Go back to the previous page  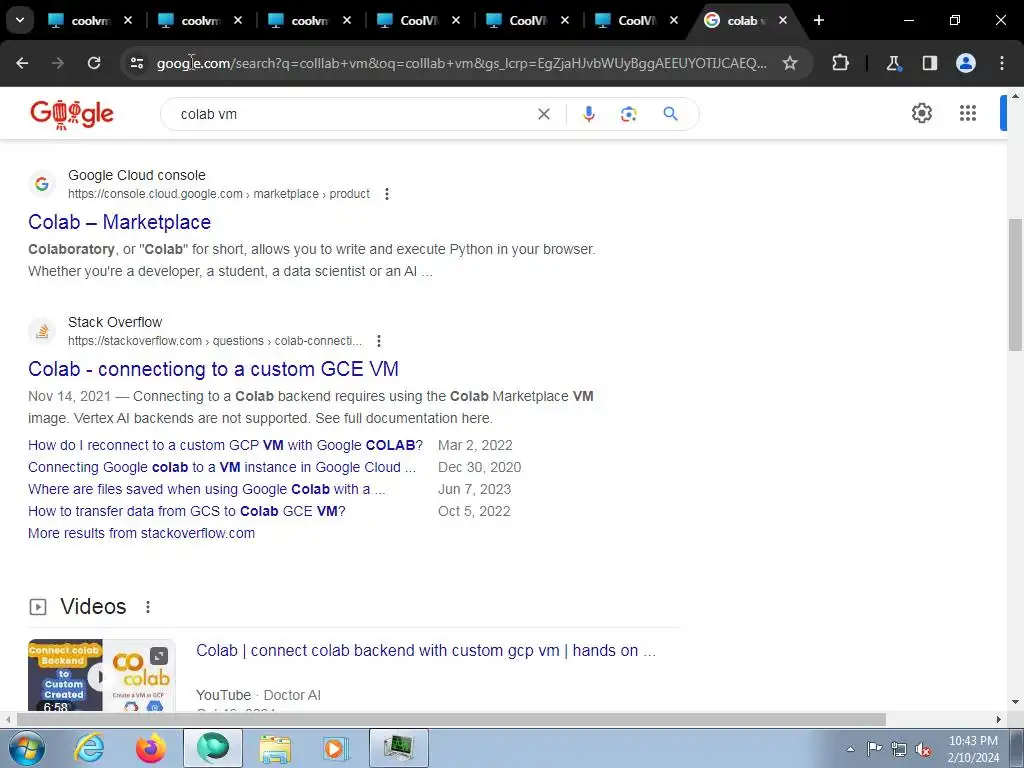point(22,63)
